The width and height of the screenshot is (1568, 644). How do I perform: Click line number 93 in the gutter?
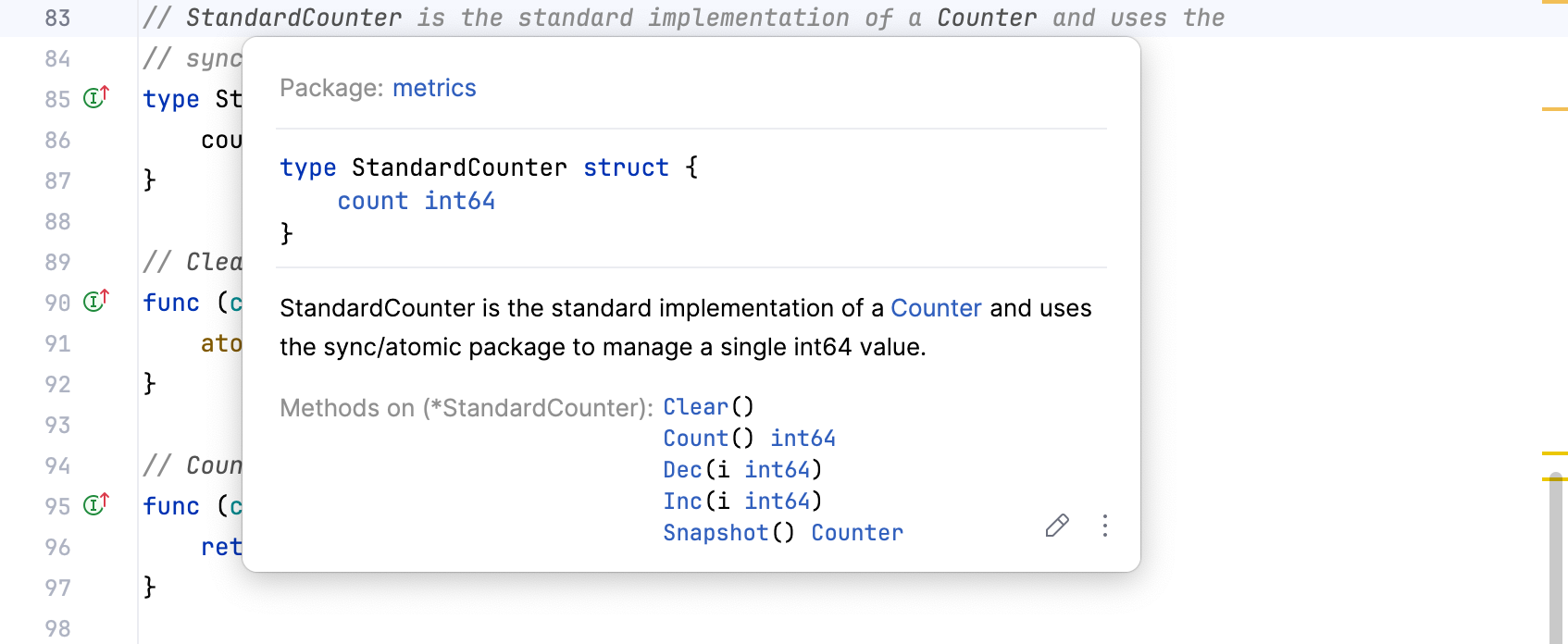pos(57,426)
